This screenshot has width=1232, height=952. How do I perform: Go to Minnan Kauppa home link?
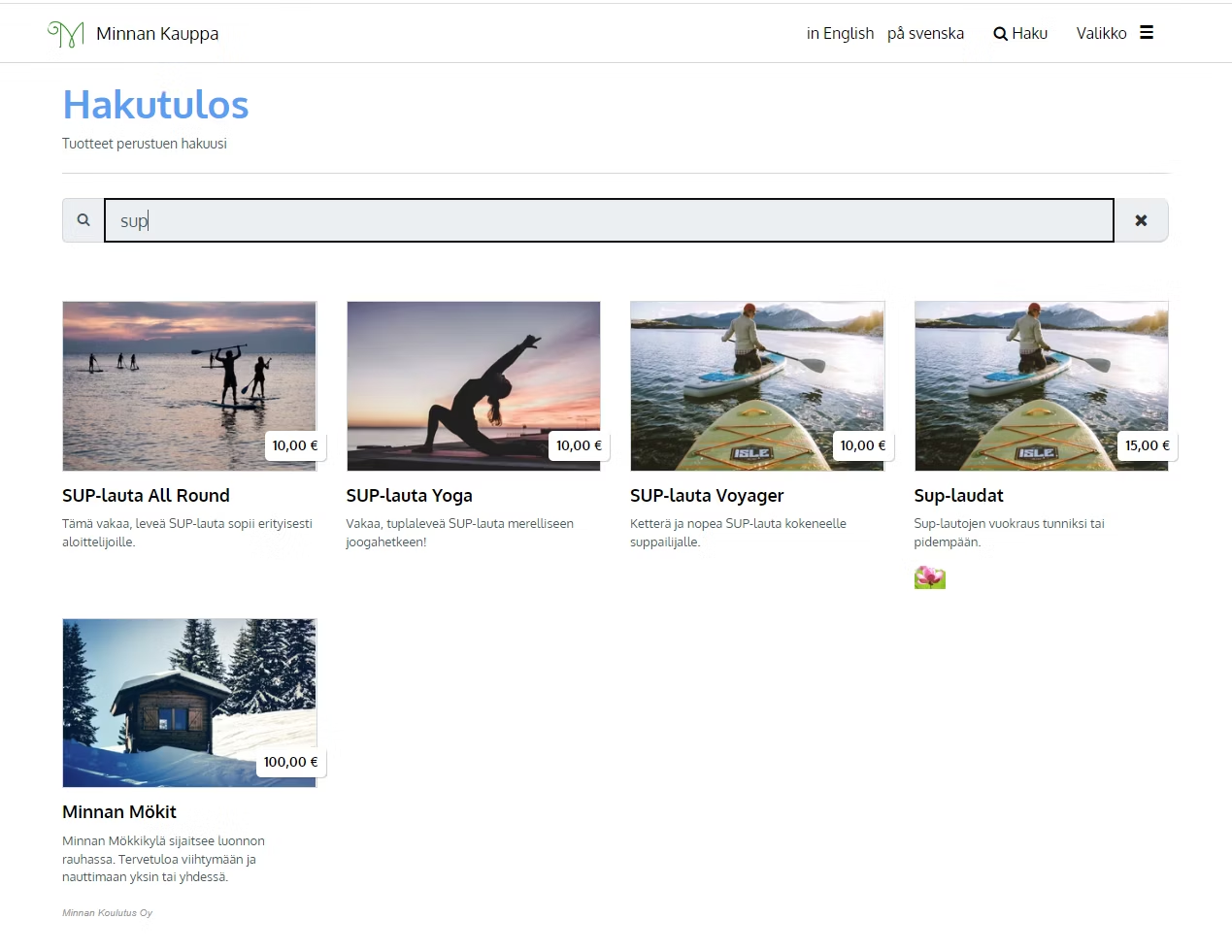(157, 34)
